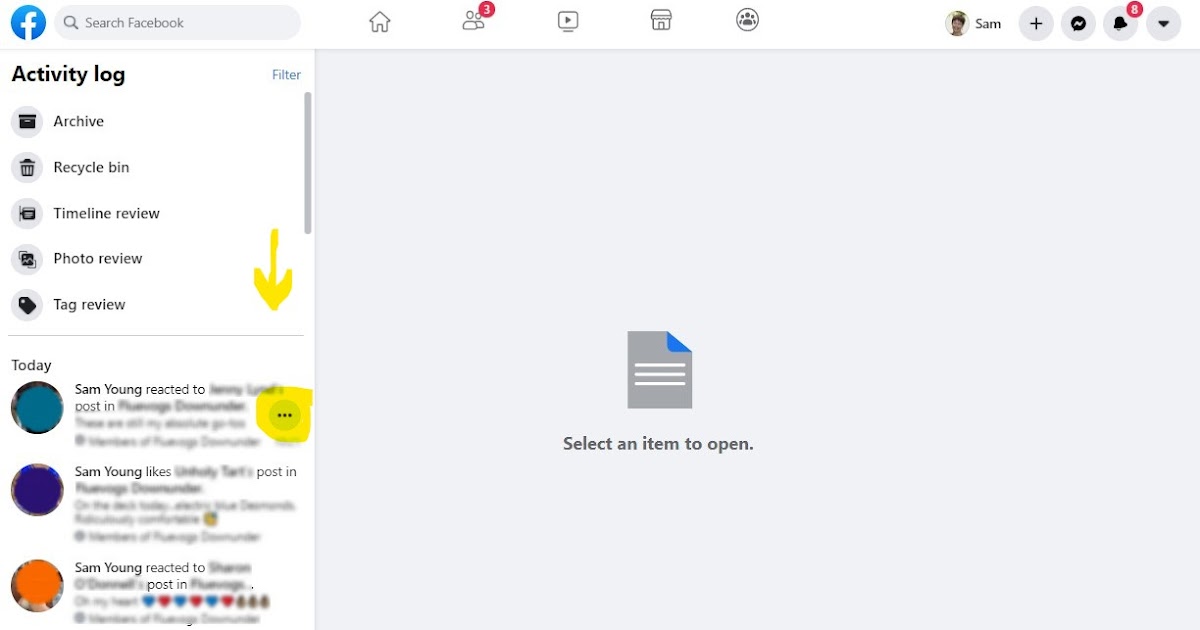The width and height of the screenshot is (1200, 630).
Task: Open the Video (Watch) icon
Action: [x=568, y=20]
